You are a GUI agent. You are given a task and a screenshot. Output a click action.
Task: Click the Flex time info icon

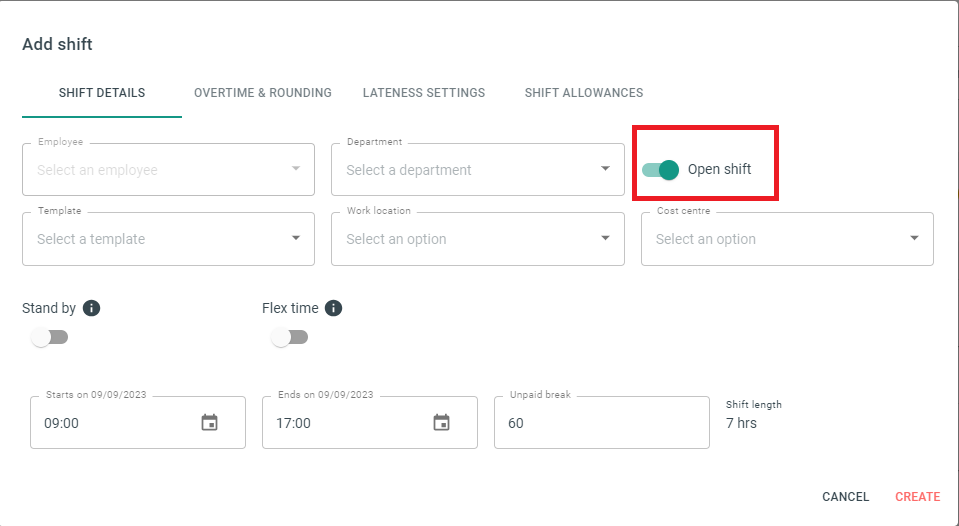pos(333,308)
